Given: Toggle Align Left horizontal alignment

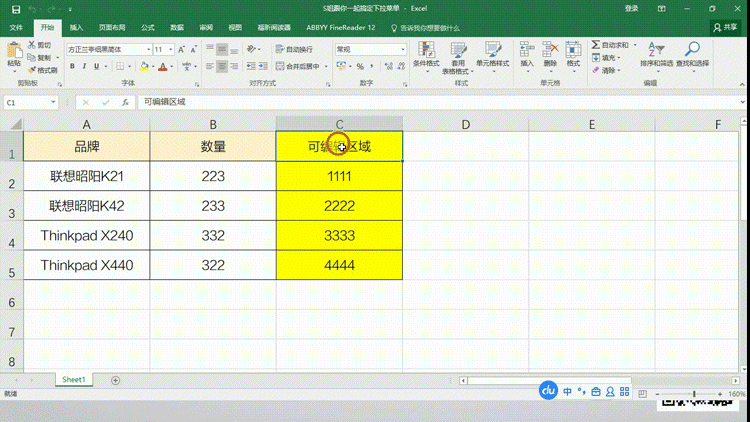Looking at the screenshot, I should [x=210, y=66].
